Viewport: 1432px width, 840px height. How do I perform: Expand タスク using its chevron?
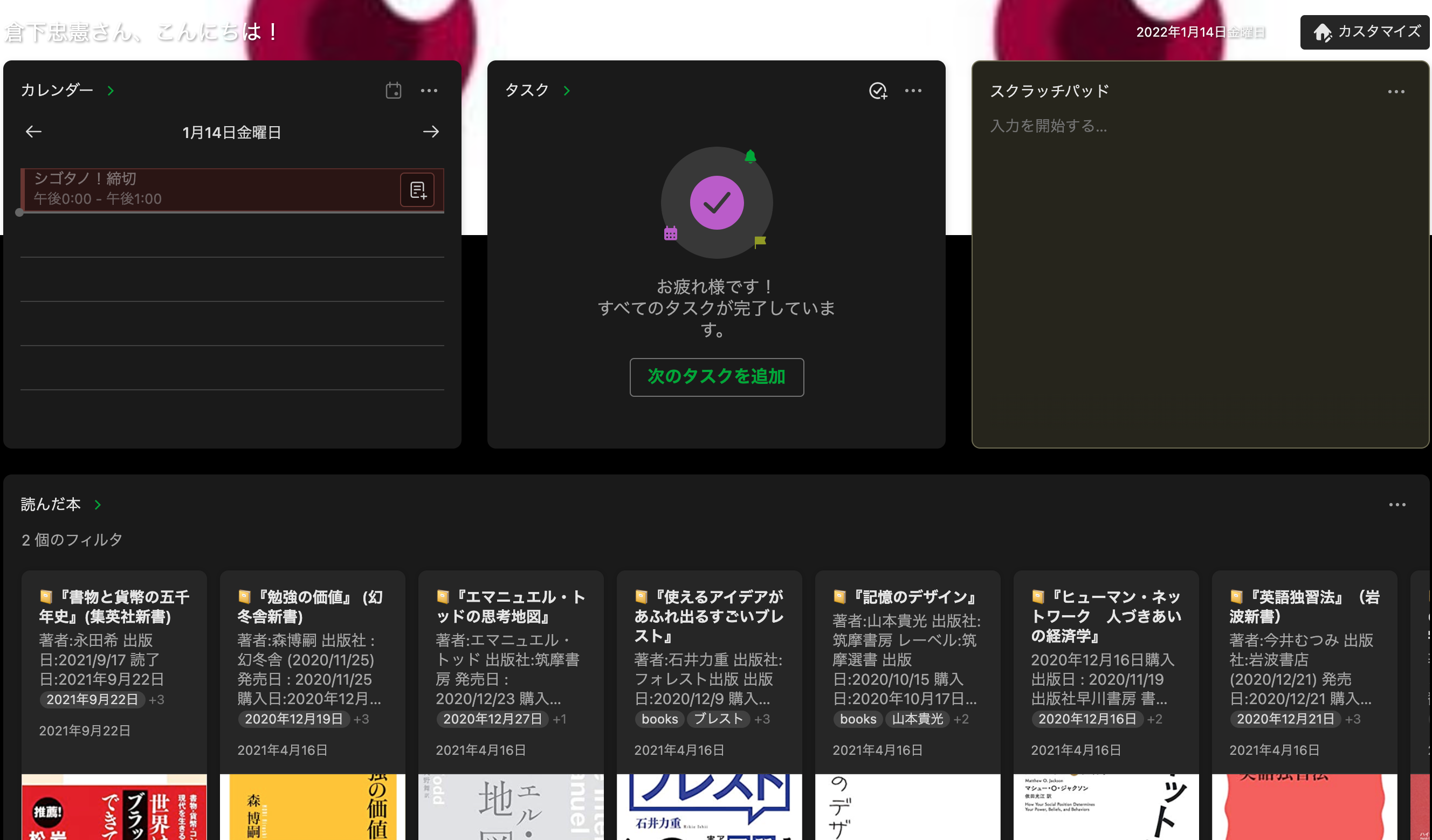coord(566,90)
